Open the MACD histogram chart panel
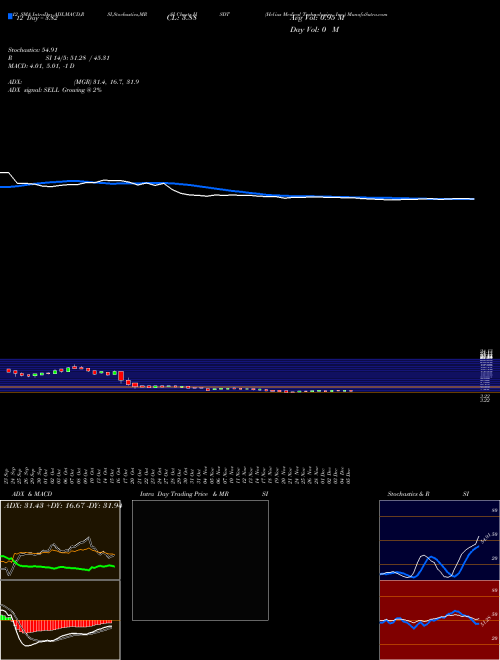Viewport: 500px width, 660px height. point(60,620)
